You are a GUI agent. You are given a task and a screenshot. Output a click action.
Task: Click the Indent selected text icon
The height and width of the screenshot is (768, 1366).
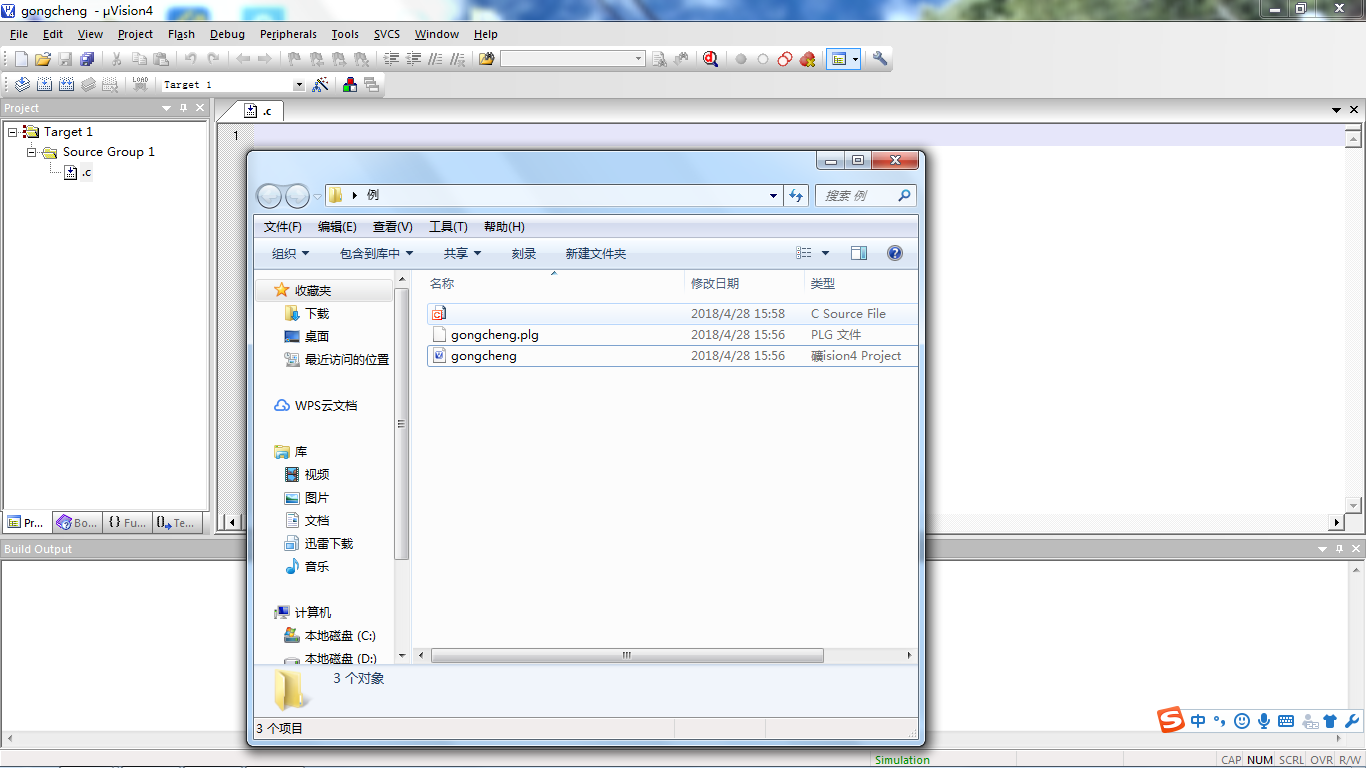(392, 59)
